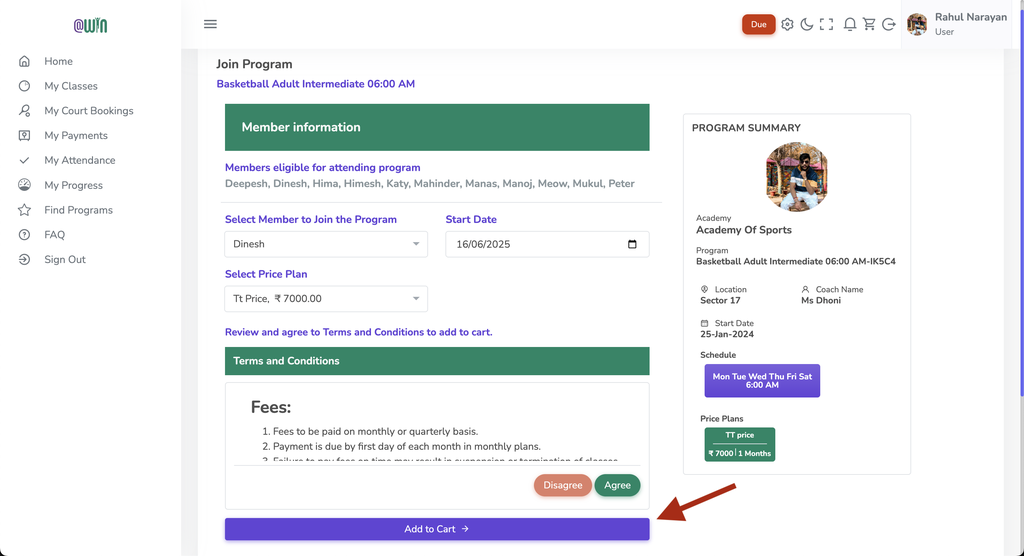Image resolution: width=1024 pixels, height=556 pixels.
Task: Open the calendar picker in Start Date
Action: [632, 244]
